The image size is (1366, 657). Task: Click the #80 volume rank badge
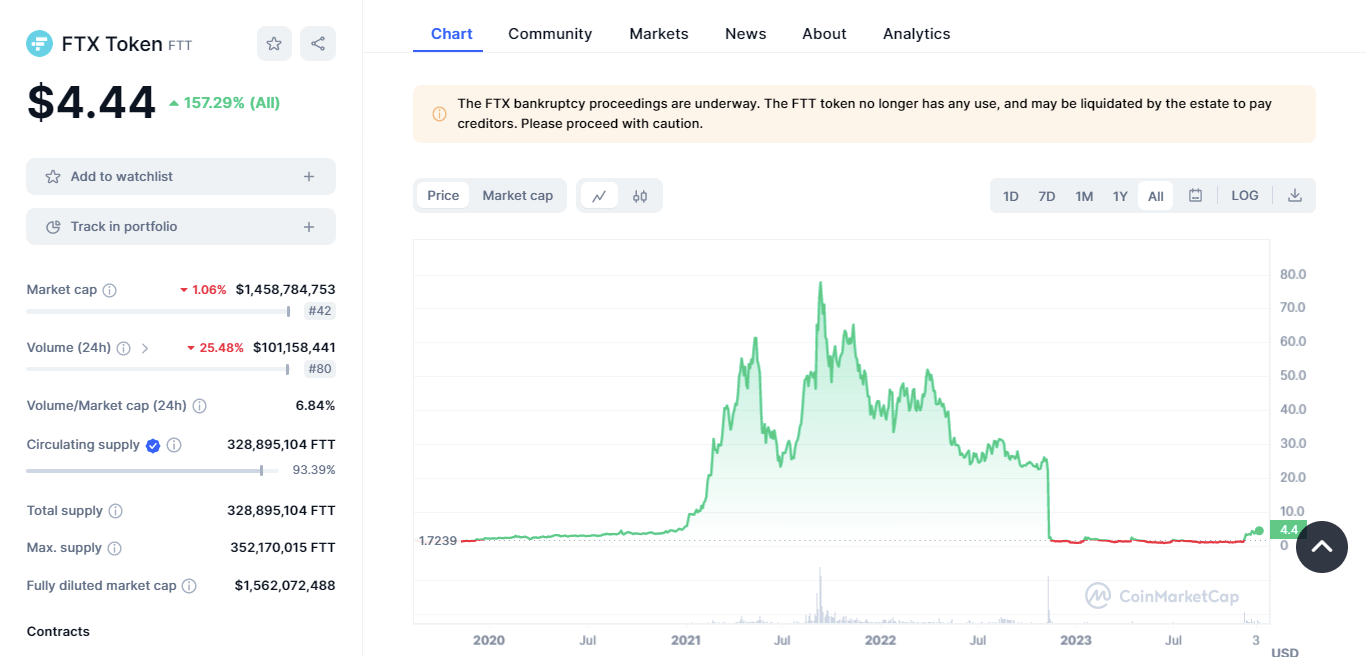pyautogui.click(x=320, y=369)
